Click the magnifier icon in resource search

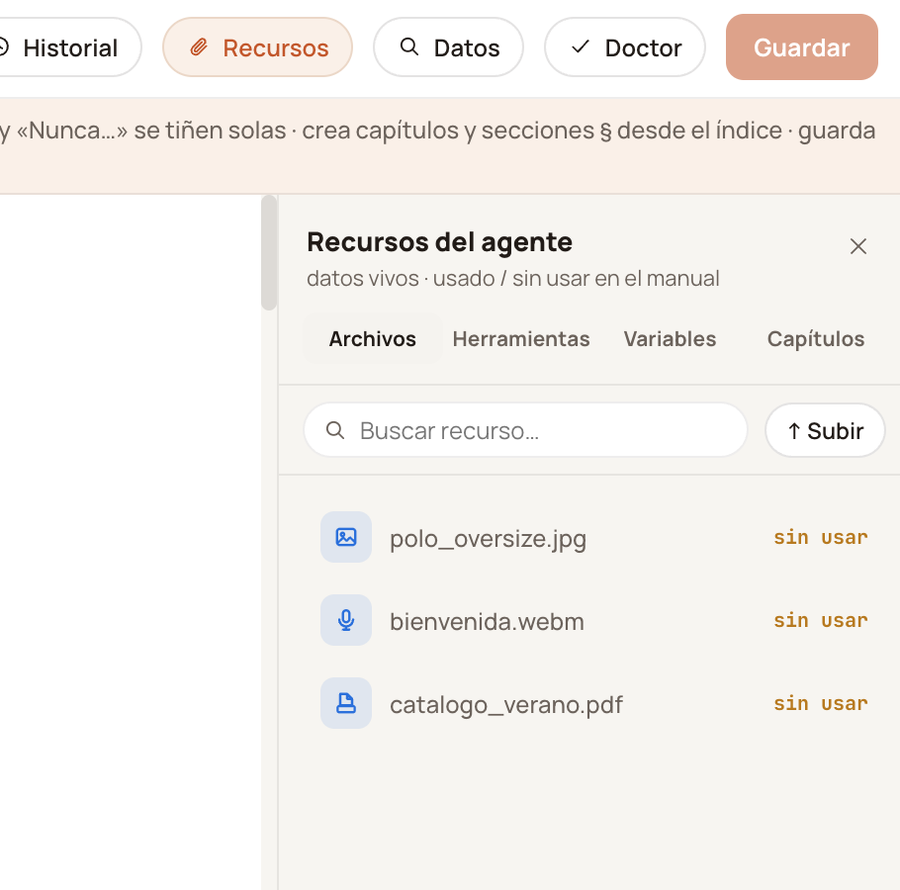(x=335, y=430)
